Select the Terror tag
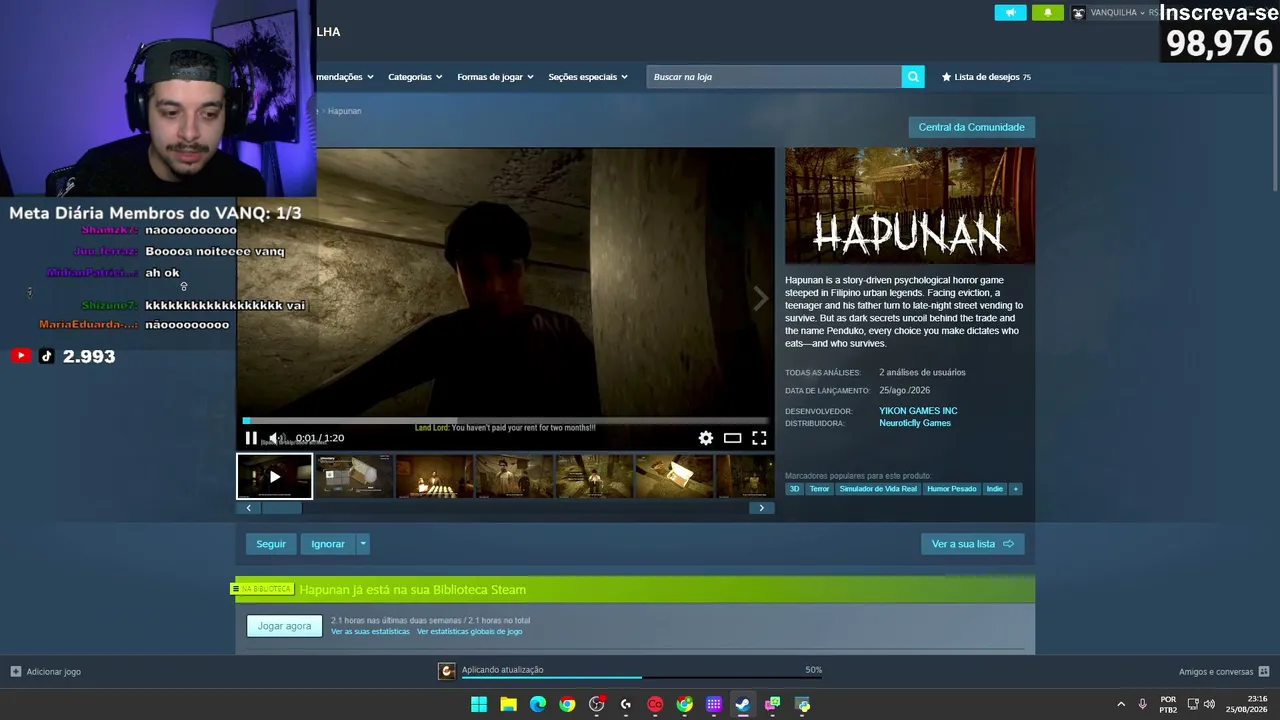This screenshot has height=720, width=1280. click(x=819, y=489)
